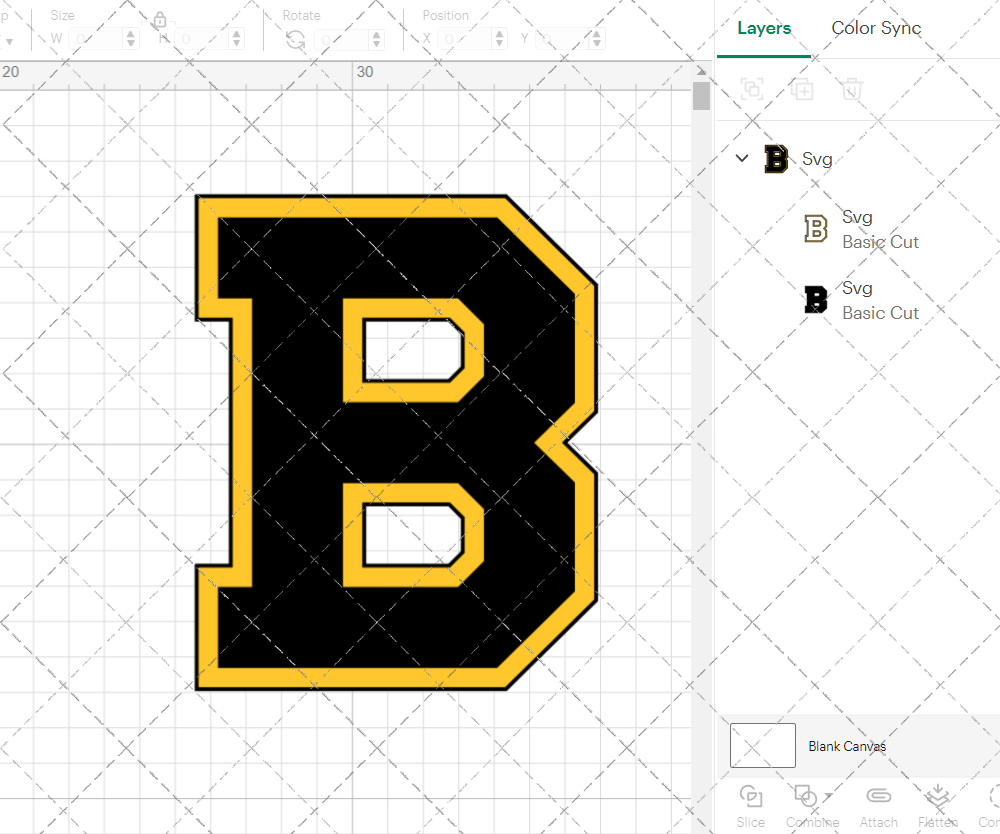1000x834 pixels.
Task: Click the Rotate angle input field
Action: pos(341,40)
